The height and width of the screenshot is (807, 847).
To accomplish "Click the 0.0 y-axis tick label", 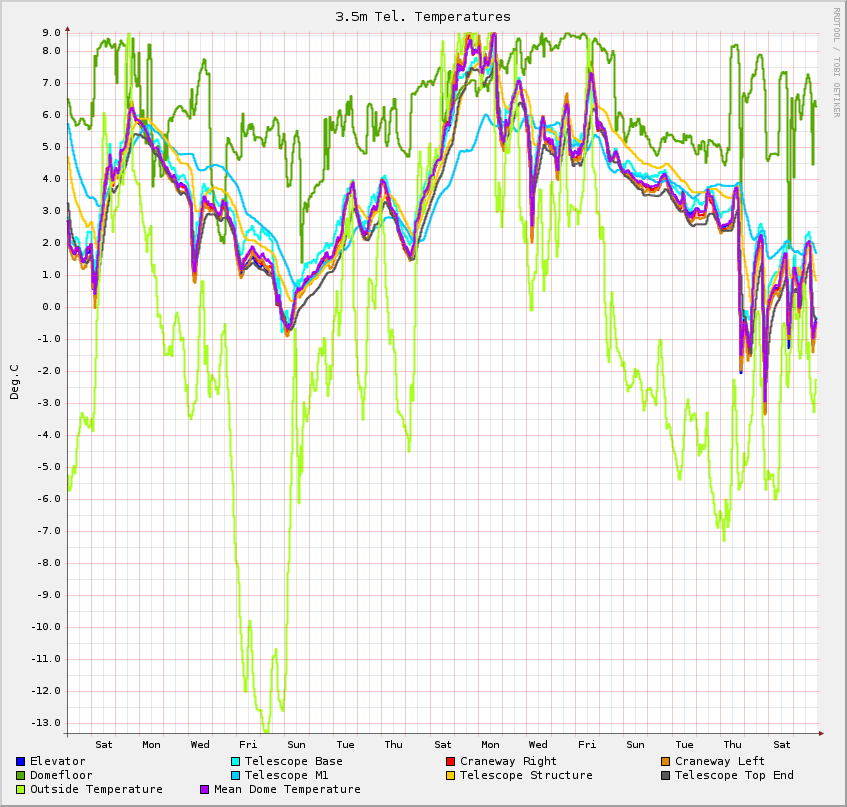I will coord(52,306).
